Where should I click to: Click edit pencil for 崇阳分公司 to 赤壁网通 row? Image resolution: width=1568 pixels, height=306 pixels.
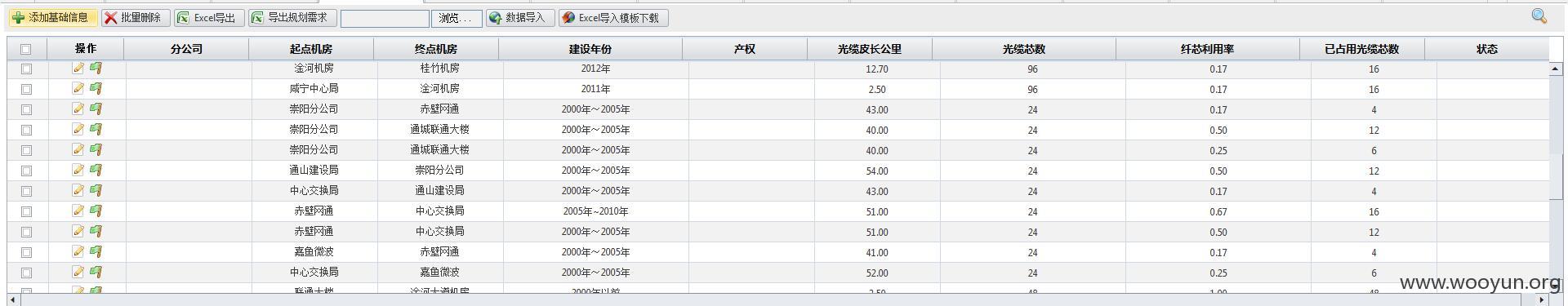[x=78, y=109]
